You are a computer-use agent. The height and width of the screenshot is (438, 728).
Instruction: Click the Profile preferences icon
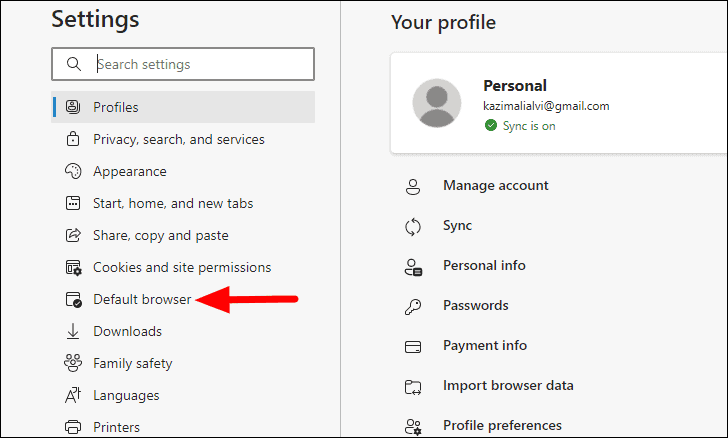(x=413, y=427)
